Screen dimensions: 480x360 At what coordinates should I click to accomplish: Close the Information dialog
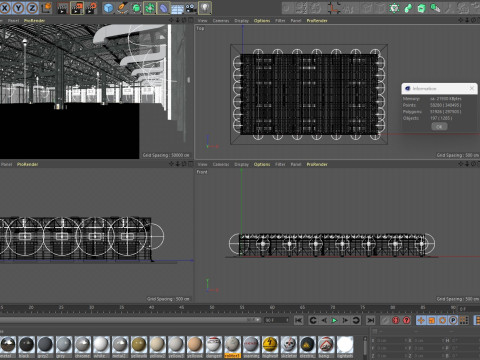[472, 88]
